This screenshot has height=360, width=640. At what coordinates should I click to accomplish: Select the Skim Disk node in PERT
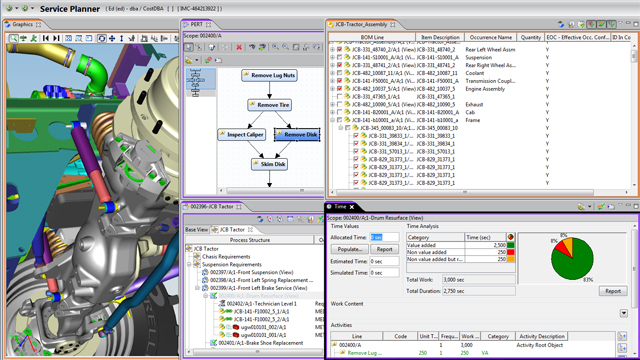(x=269, y=164)
